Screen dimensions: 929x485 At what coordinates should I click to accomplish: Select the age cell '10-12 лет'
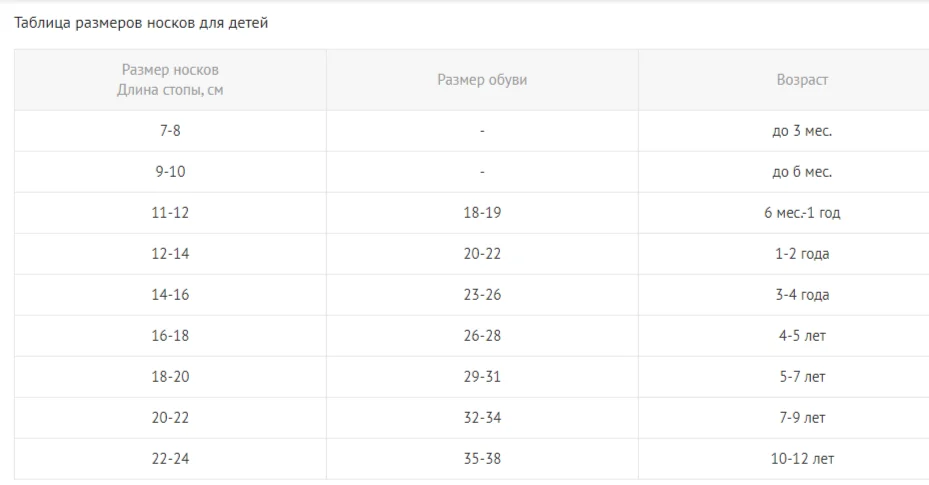[x=802, y=459]
